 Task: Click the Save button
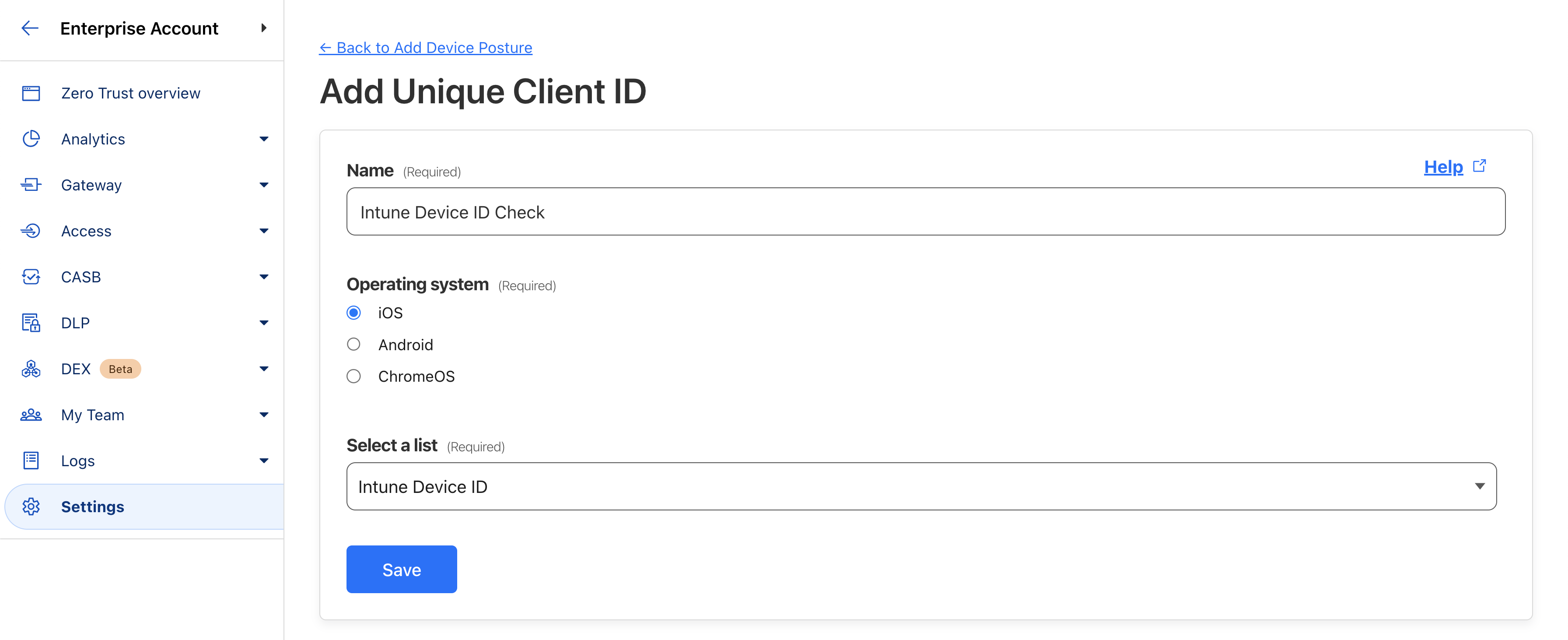tap(401, 570)
